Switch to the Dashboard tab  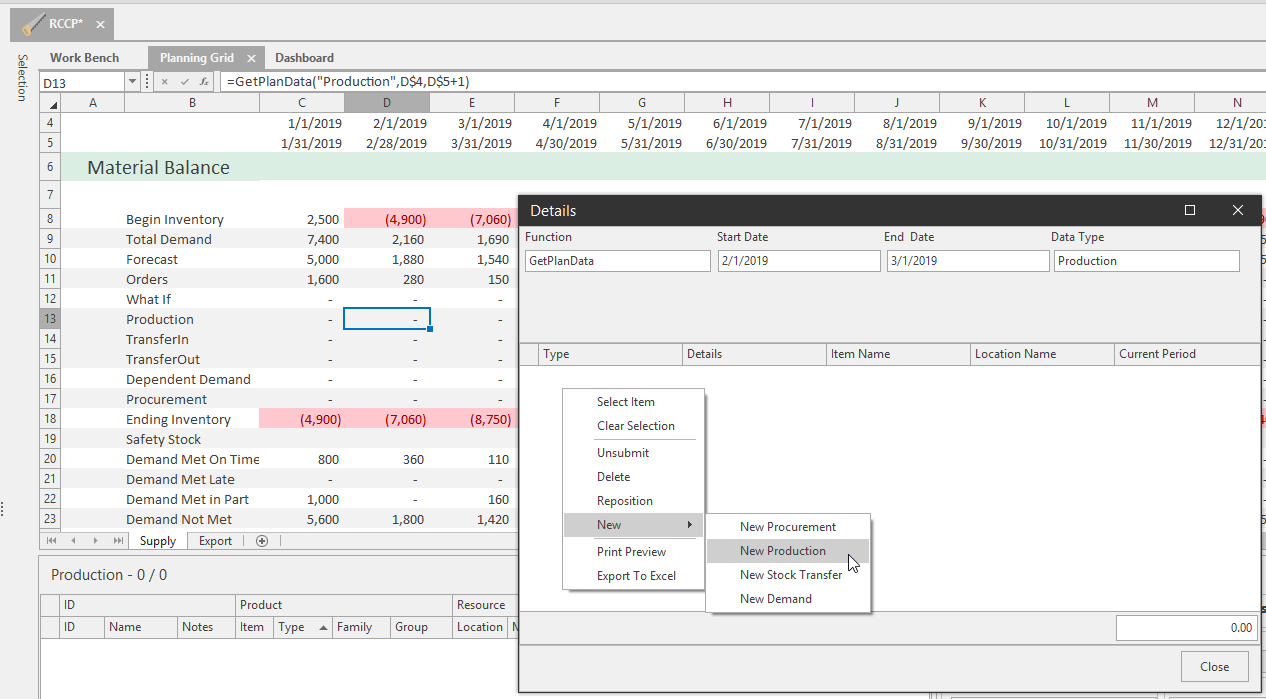[304, 58]
